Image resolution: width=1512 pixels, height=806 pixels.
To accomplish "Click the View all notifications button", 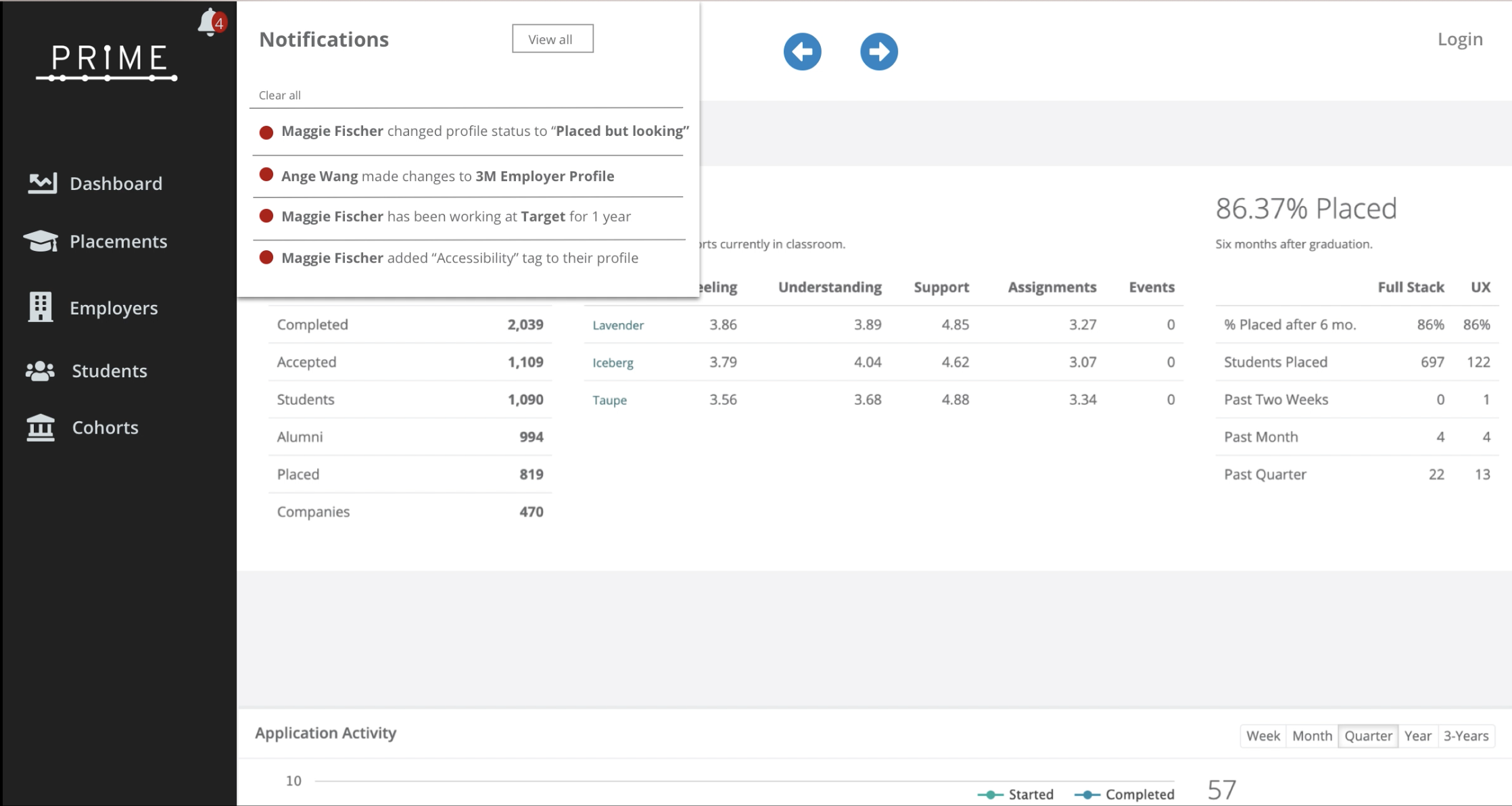I will tap(552, 39).
